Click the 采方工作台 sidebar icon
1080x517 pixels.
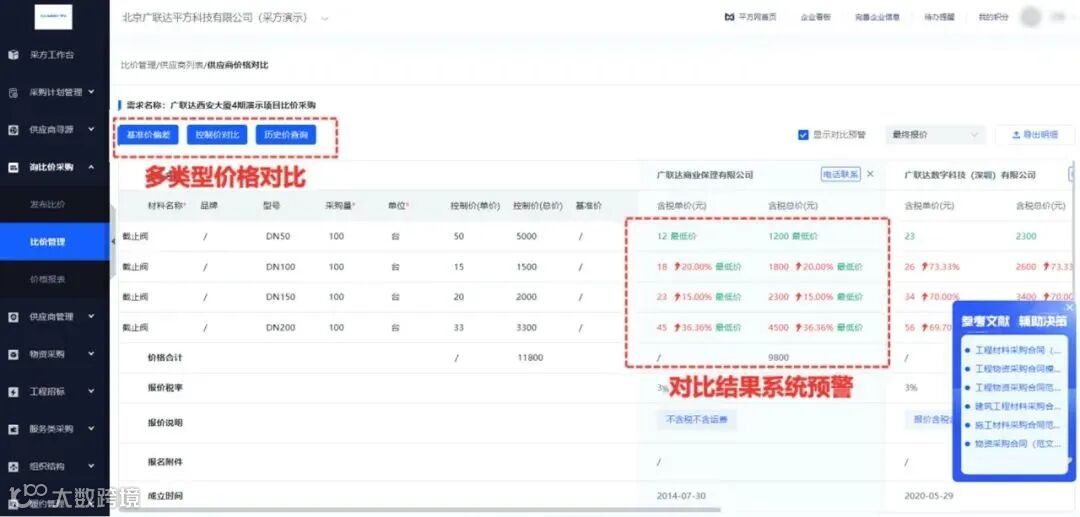(13, 54)
